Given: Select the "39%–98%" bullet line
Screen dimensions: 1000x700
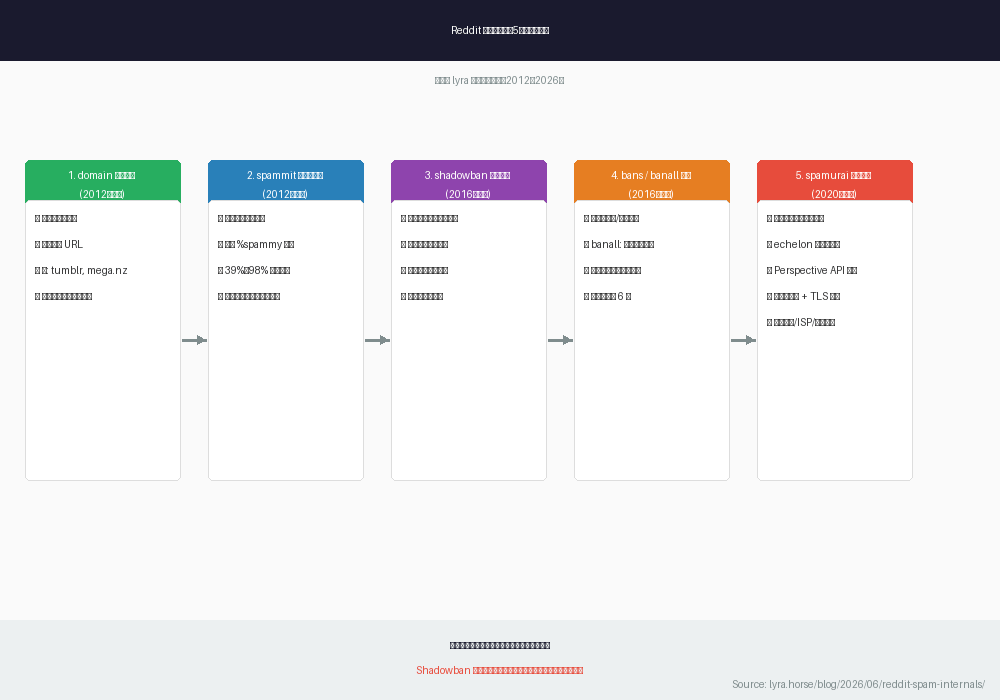Looking at the screenshot, I should [254, 270].
